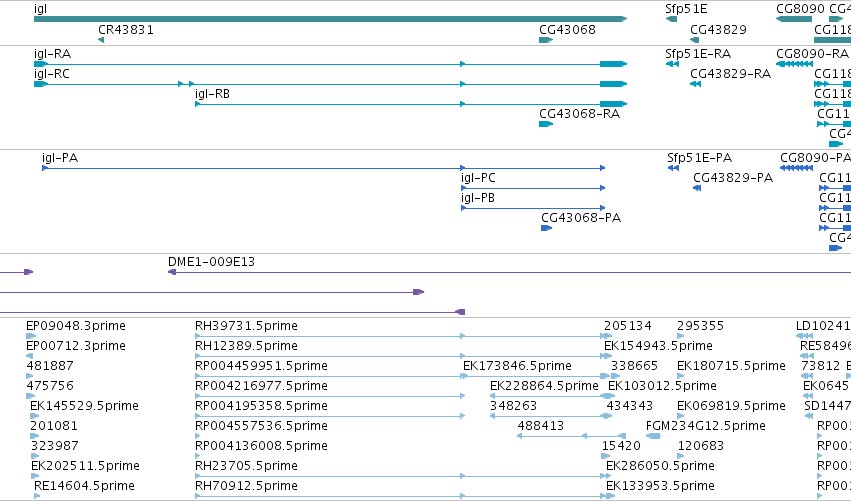The image size is (851, 501).
Task: Click the CG43068-PA protein label
Action: point(581,218)
